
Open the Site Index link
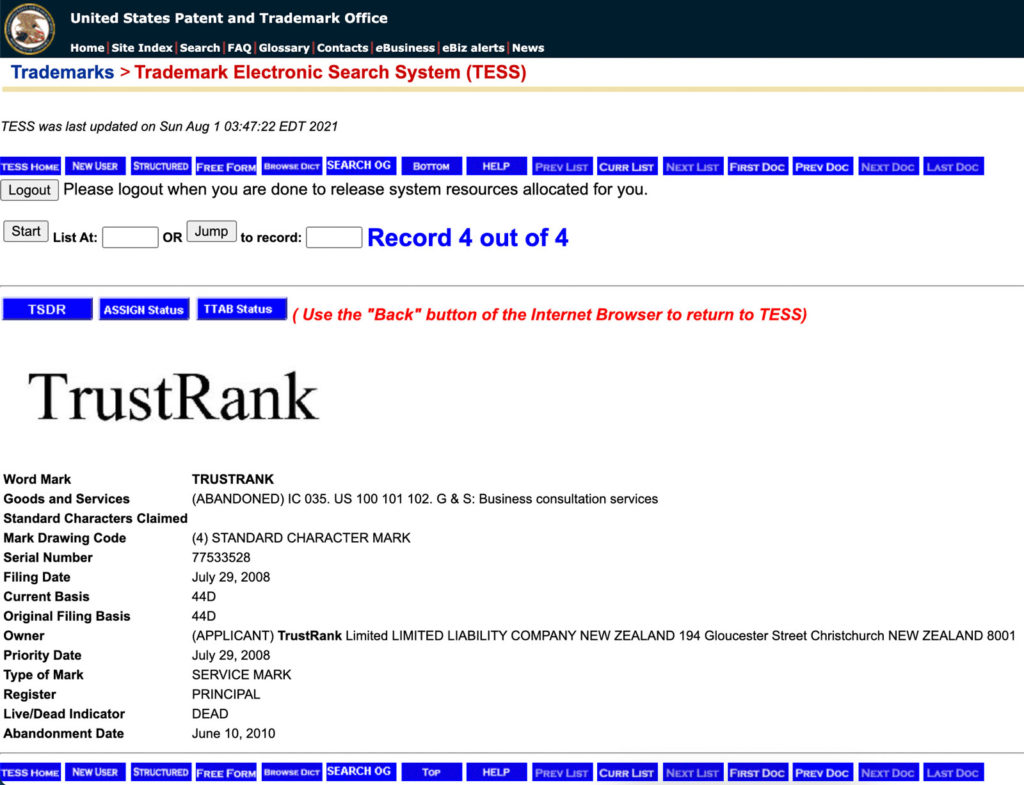pyautogui.click(x=142, y=48)
